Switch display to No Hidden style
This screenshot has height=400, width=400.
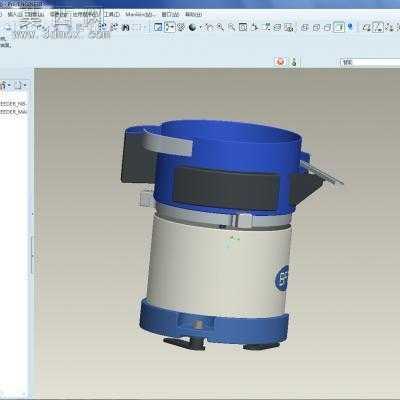328,27
